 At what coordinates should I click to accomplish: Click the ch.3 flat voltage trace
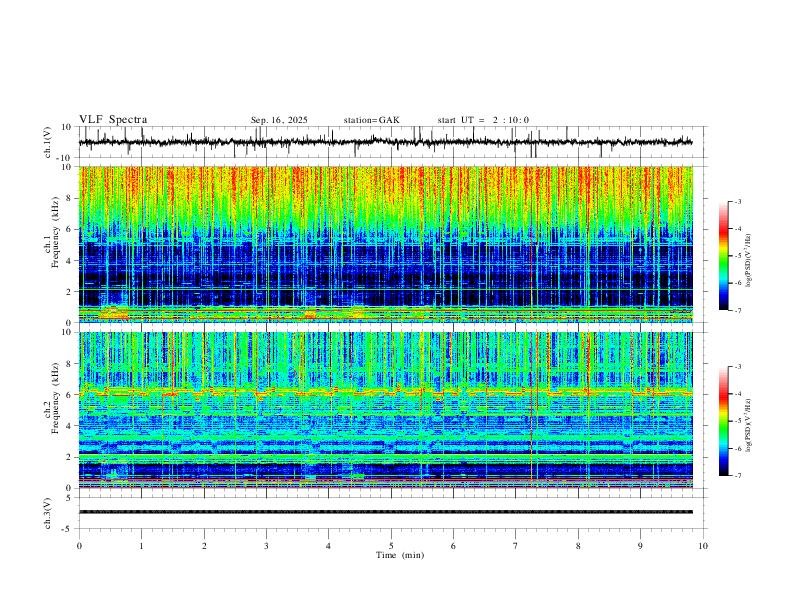click(x=385, y=512)
